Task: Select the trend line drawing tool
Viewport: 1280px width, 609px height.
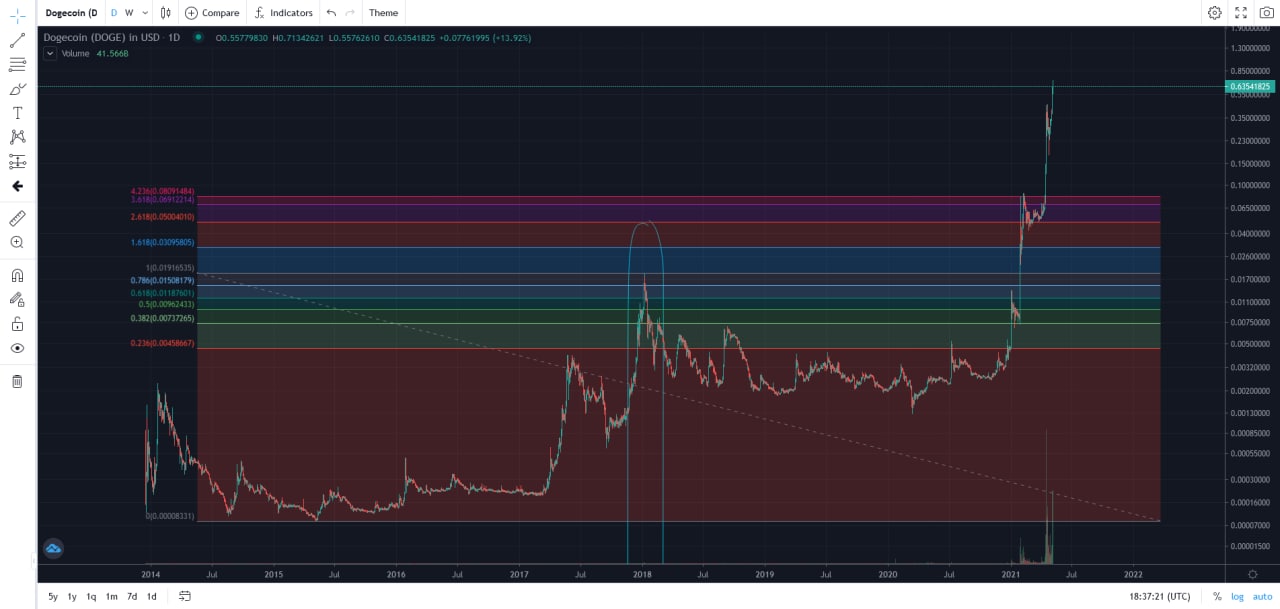Action: (17, 40)
